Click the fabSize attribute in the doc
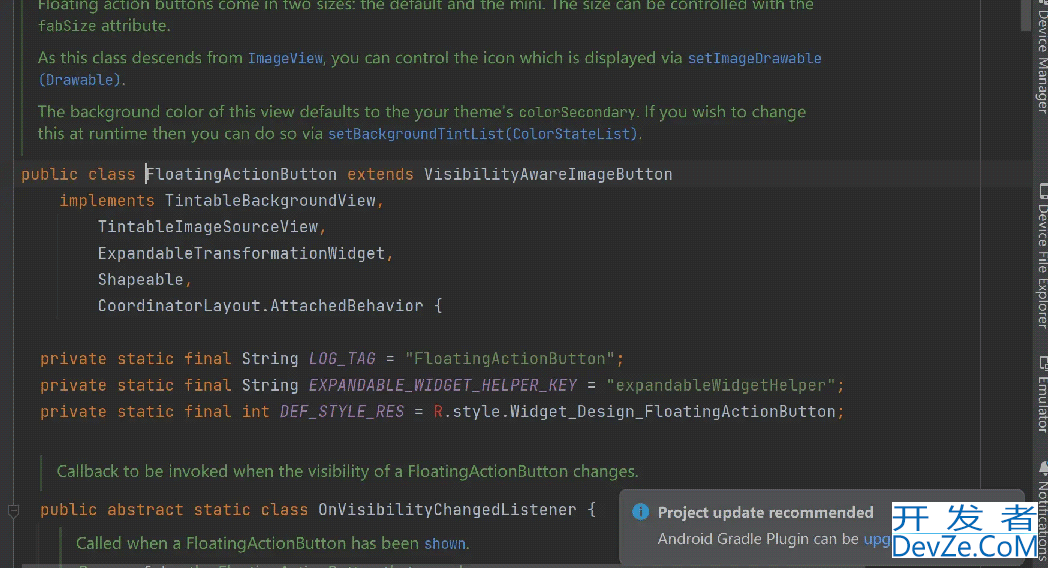Viewport: 1048px width, 568px height. coord(67,26)
